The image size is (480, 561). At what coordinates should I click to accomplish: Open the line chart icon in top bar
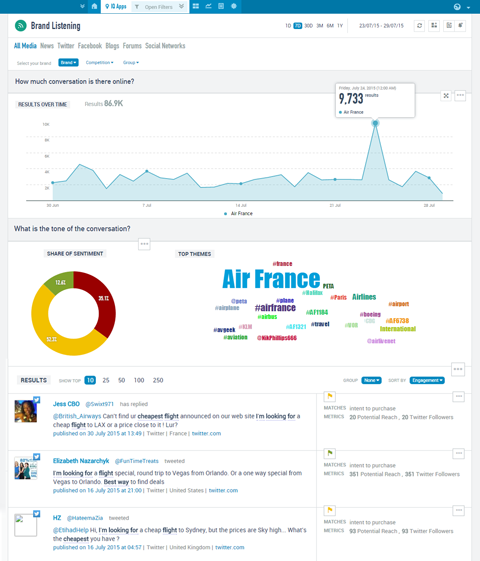(208, 6)
